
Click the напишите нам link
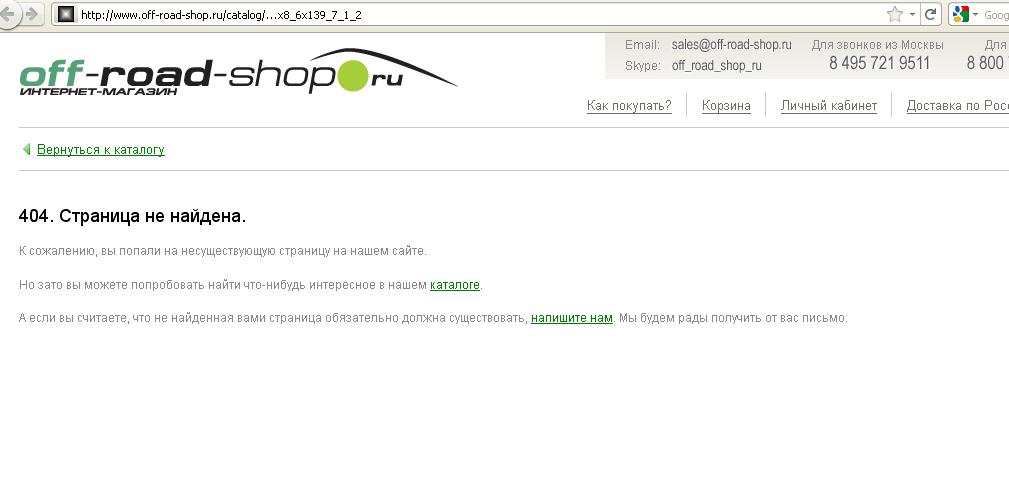pyautogui.click(x=571, y=318)
